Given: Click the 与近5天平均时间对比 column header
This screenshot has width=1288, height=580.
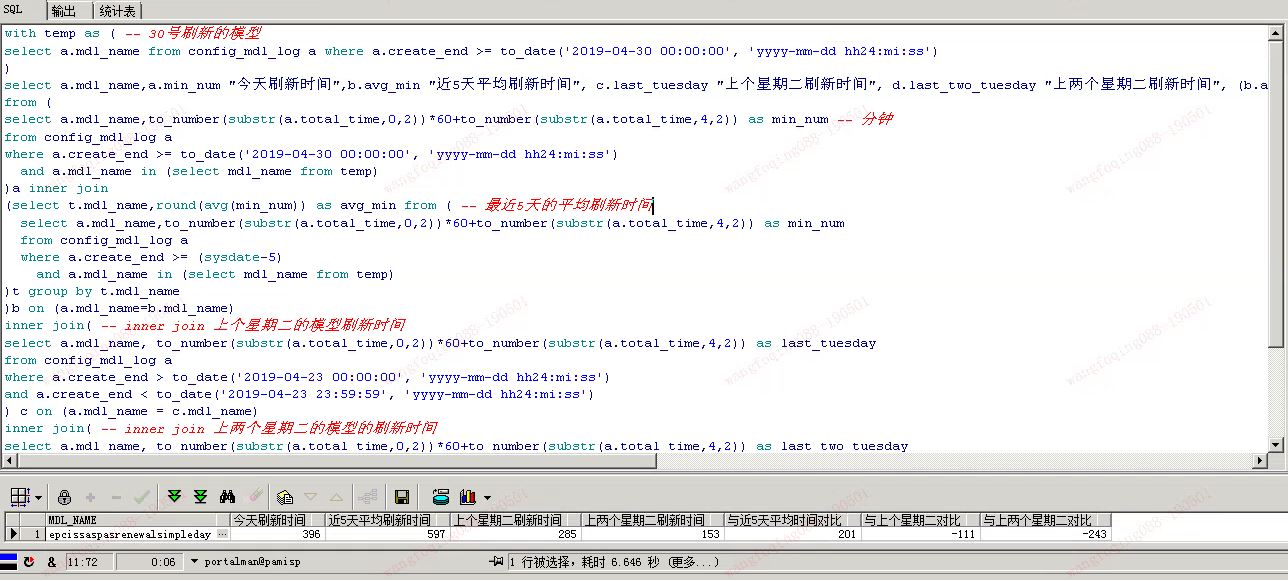Looking at the screenshot, I should coord(791,520).
